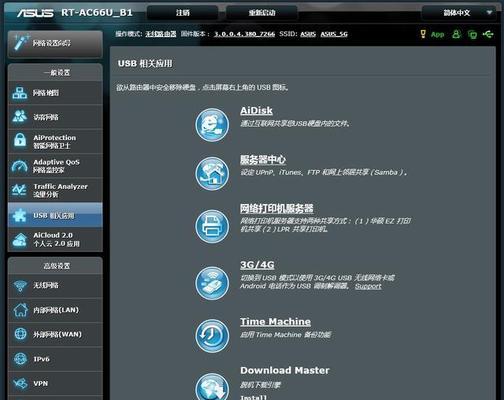
Task: Click the reboot button at top
Action: coord(262,13)
